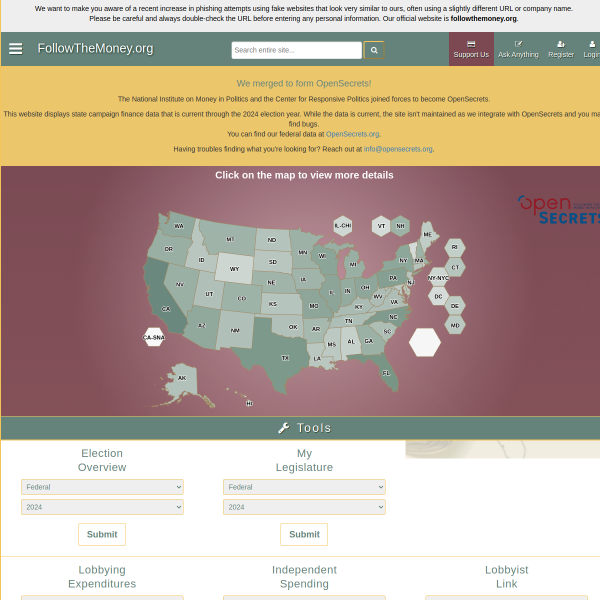
Task: Open the Ask Anything icon link
Action: (518, 49)
